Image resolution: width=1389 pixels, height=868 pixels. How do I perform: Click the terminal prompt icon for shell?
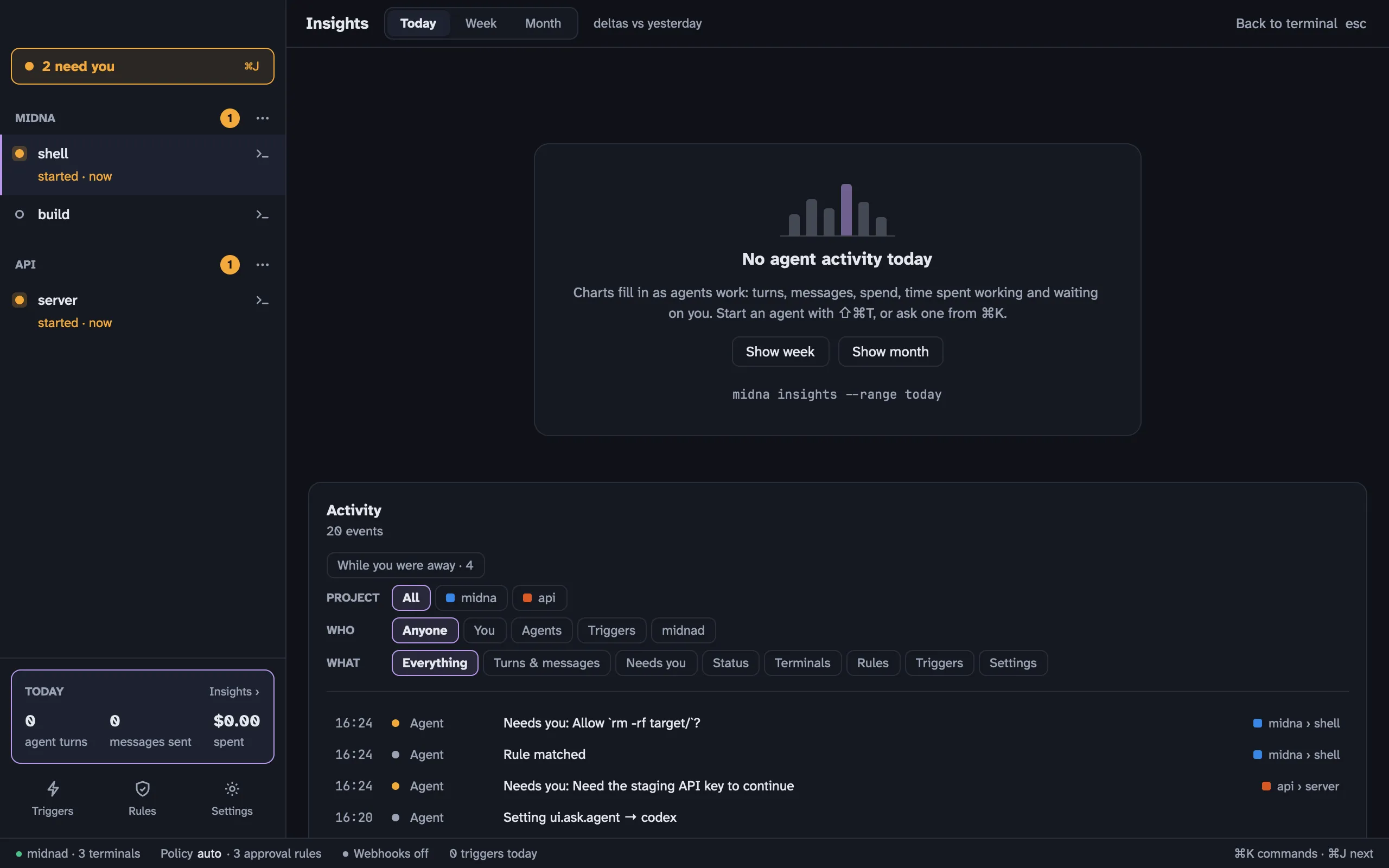(262, 154)
